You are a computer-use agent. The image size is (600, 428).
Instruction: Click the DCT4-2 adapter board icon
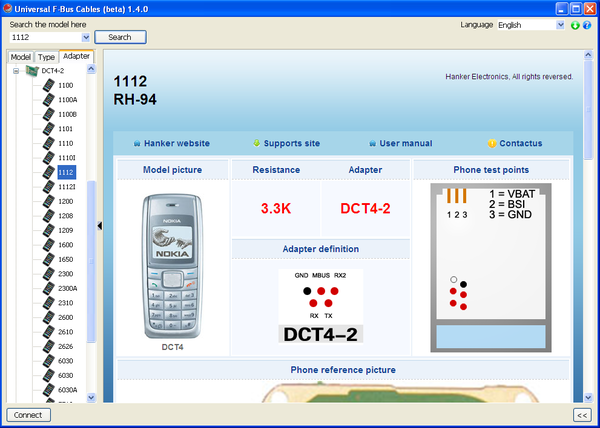point(32,71)
